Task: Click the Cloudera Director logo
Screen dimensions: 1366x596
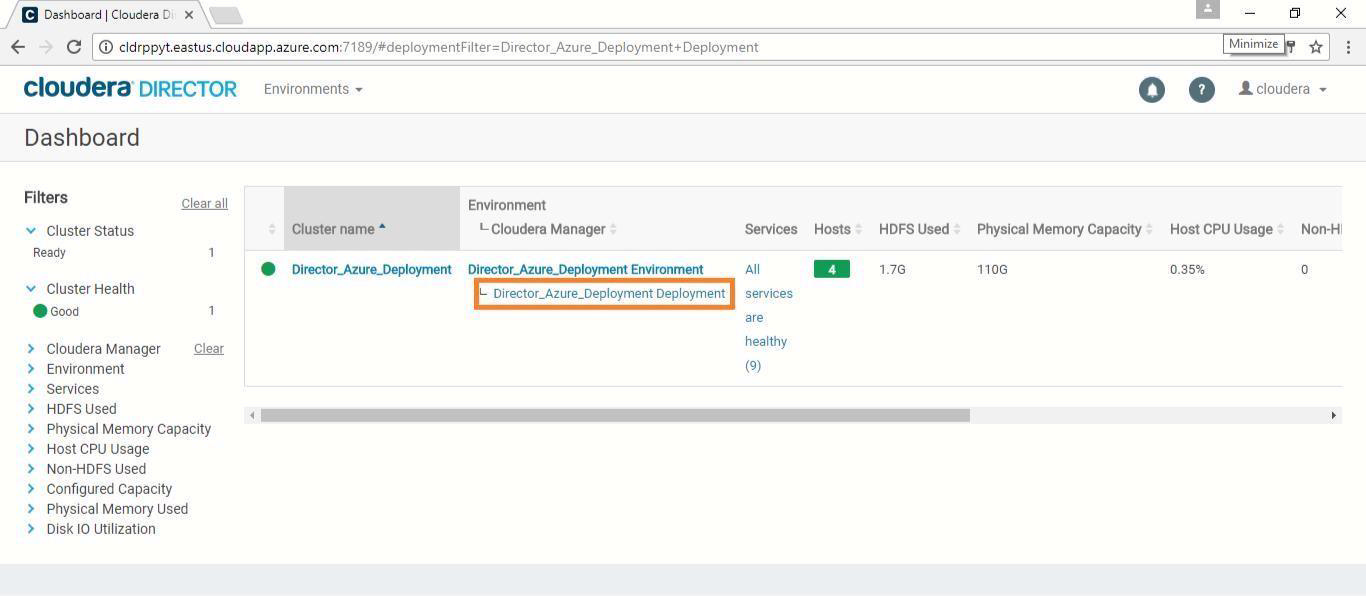Action: pos(130,88)
